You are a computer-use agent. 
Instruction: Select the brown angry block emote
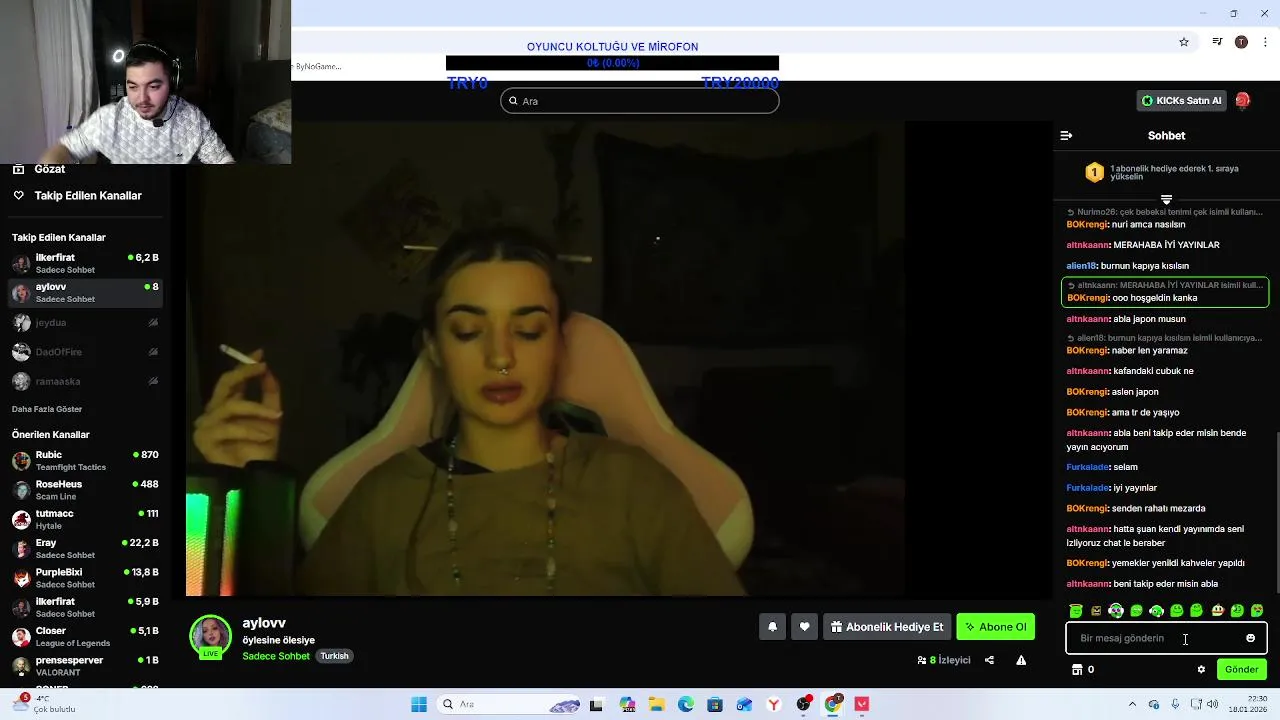1096,610
